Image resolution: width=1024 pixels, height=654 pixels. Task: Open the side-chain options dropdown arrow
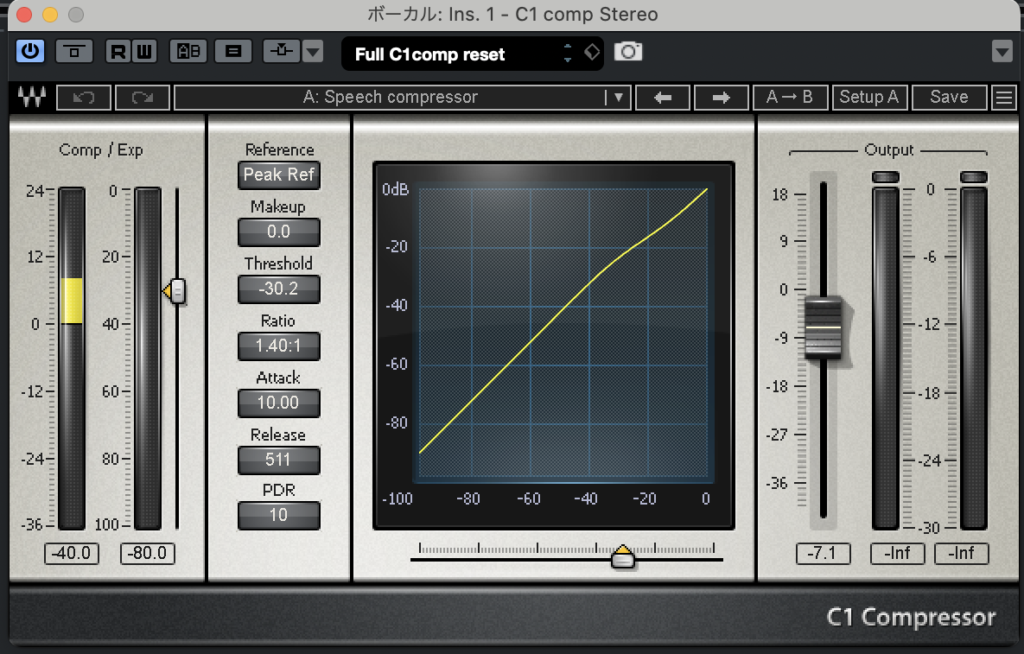(313, 51)
